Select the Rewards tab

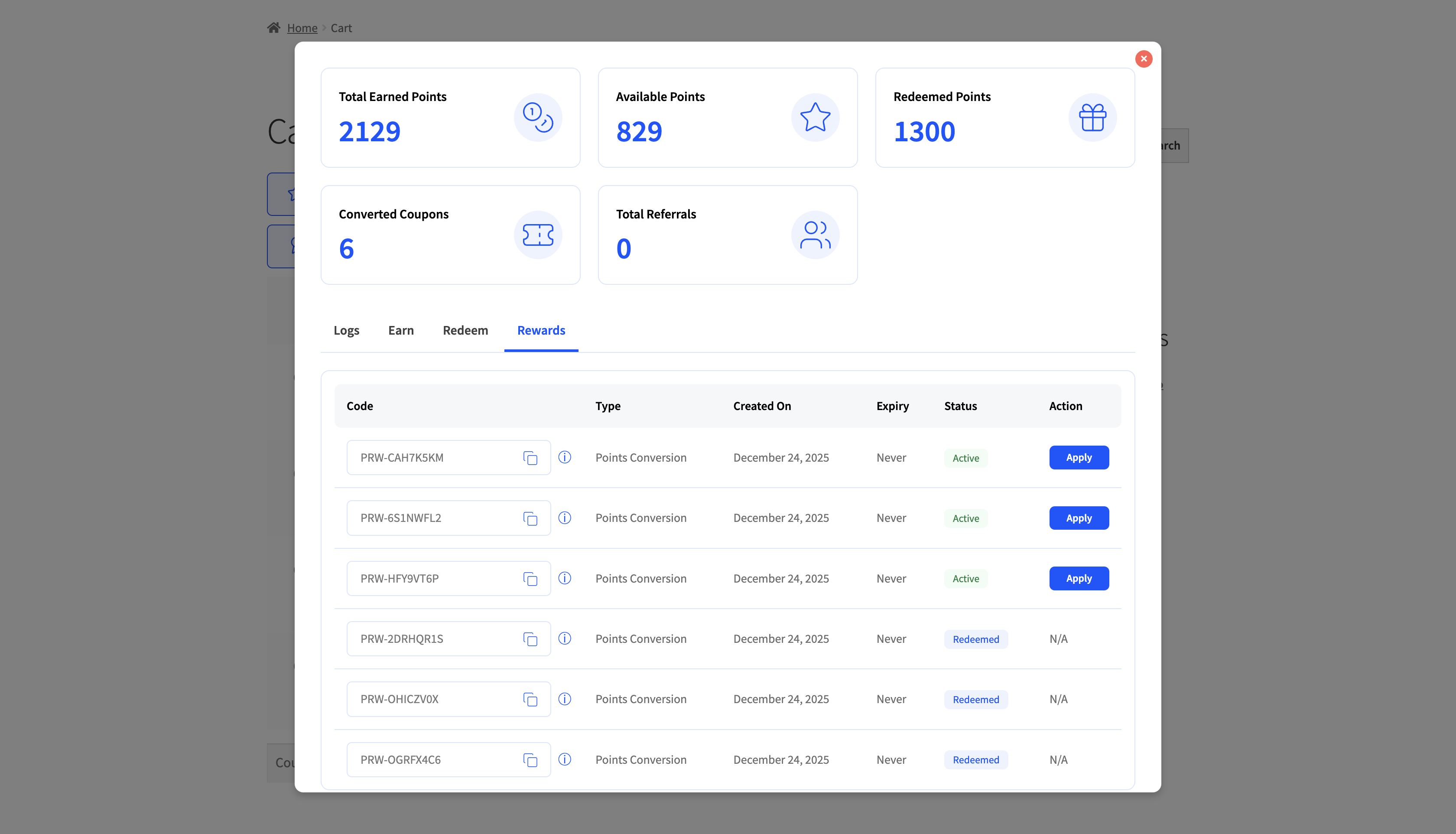click(x=540, y=330)
